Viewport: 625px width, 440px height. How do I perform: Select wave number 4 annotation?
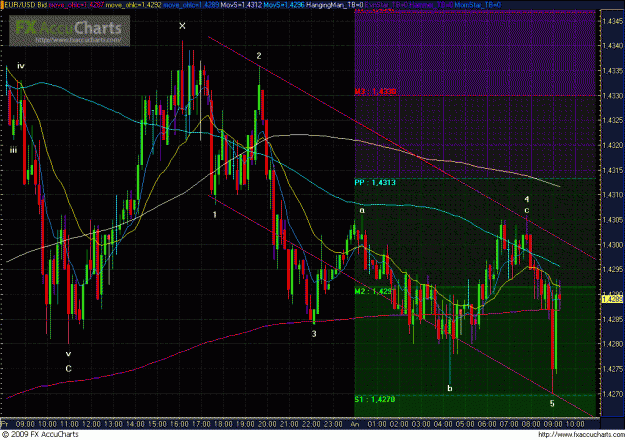pos(527,199)
